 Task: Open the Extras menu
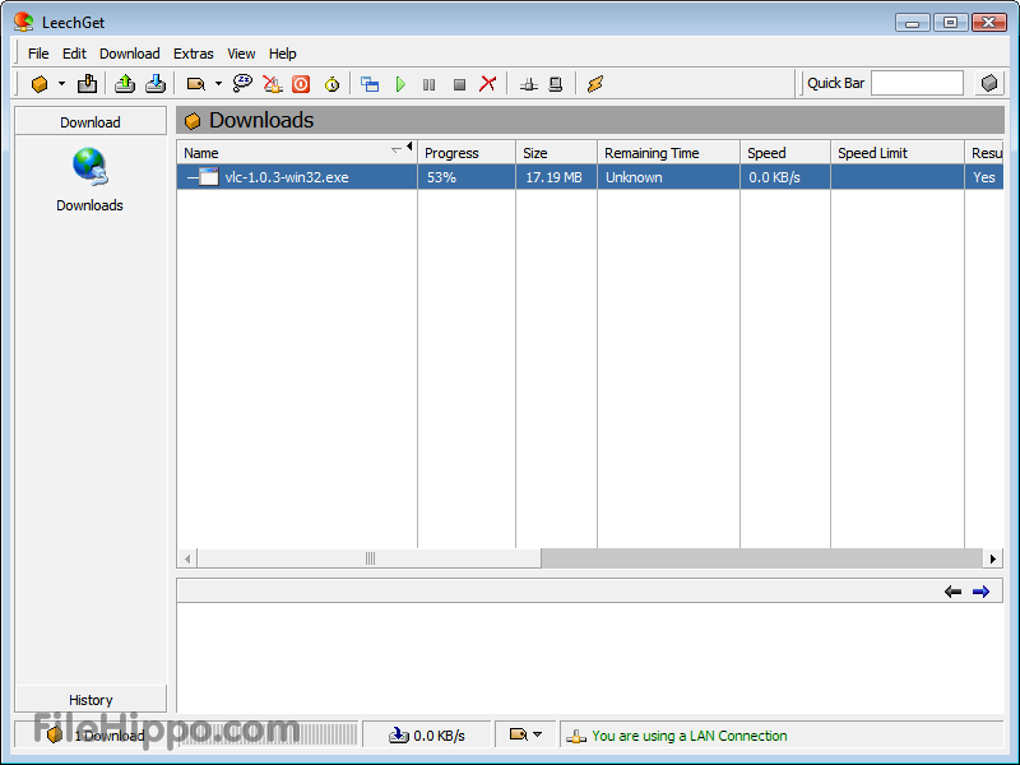tap(193, 53)
